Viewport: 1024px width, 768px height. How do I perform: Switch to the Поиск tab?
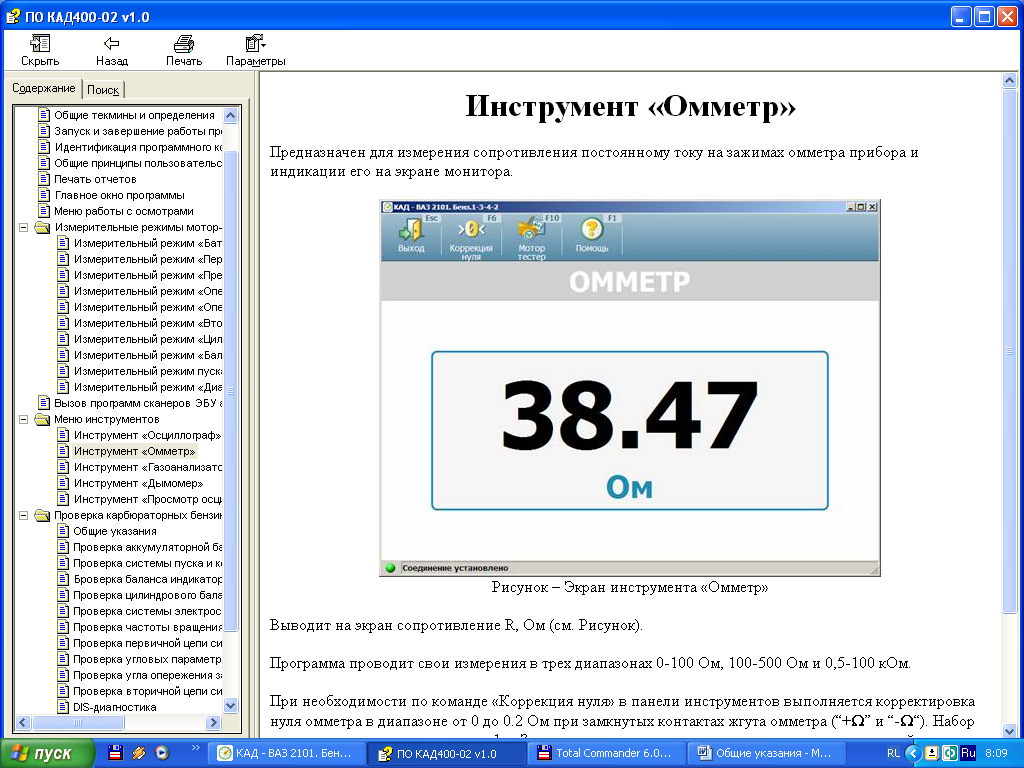click(103, 90)
